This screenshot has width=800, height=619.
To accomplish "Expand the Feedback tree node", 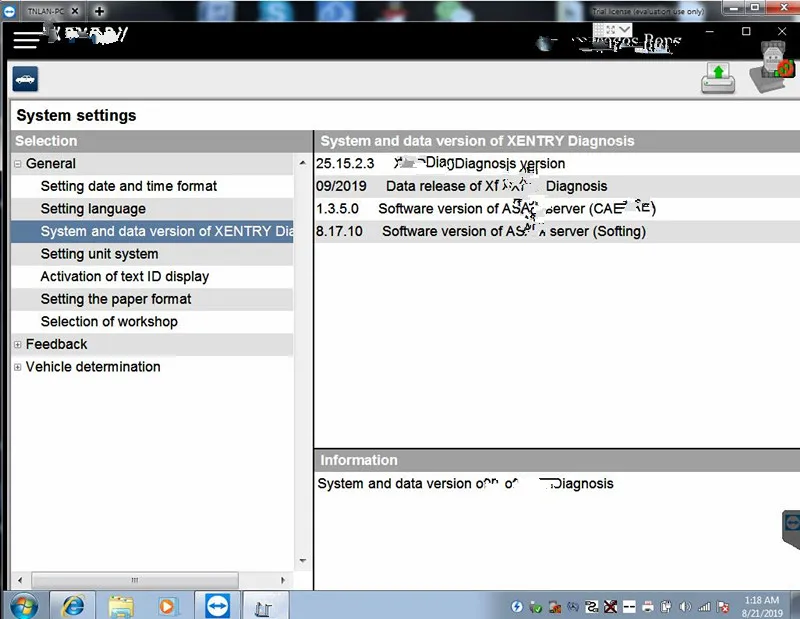I will [18, 344].
